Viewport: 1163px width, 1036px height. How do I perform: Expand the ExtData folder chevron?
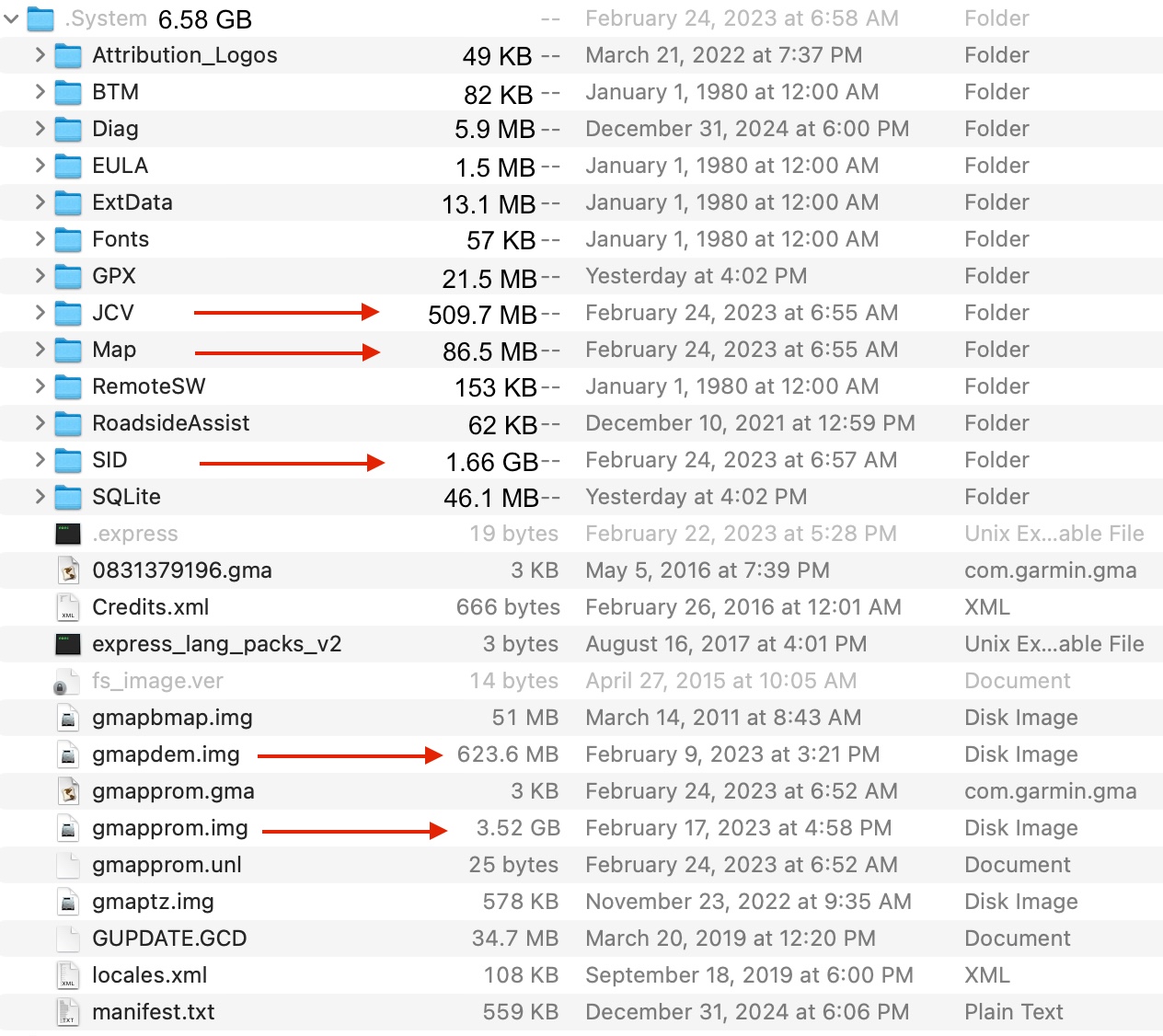(40, 202)
